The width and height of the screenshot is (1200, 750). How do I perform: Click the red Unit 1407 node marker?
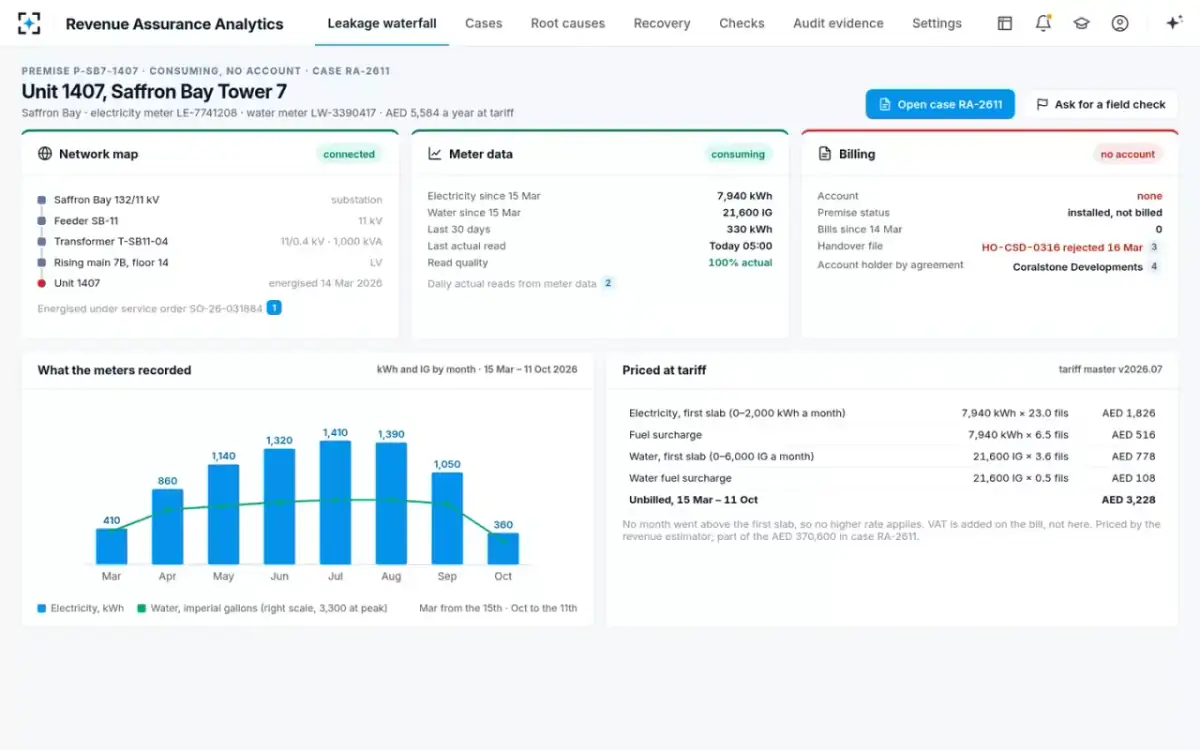click(x=42, y=284)
